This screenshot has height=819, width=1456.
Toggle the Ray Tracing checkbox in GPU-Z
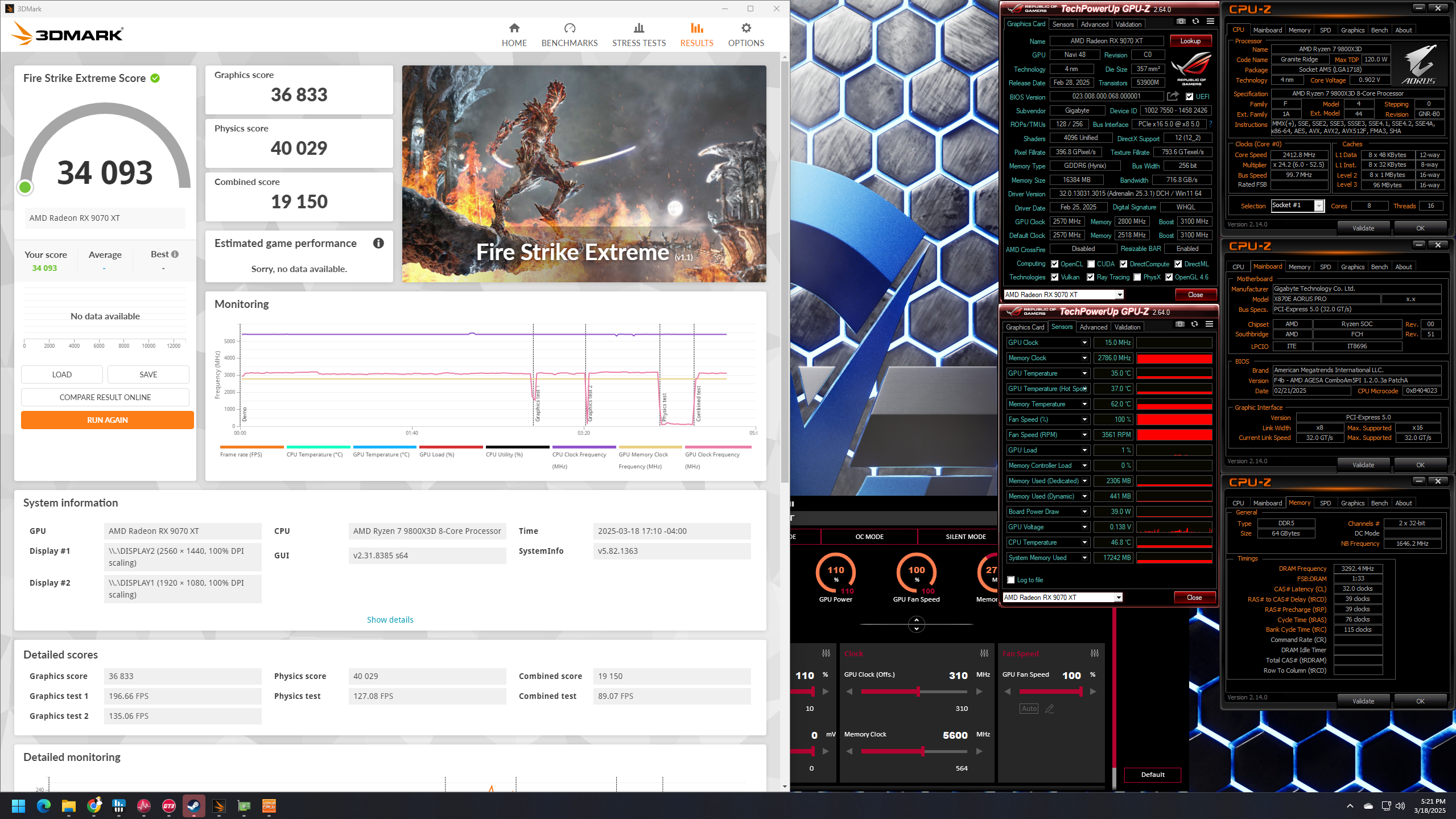tap(1090, 277)
